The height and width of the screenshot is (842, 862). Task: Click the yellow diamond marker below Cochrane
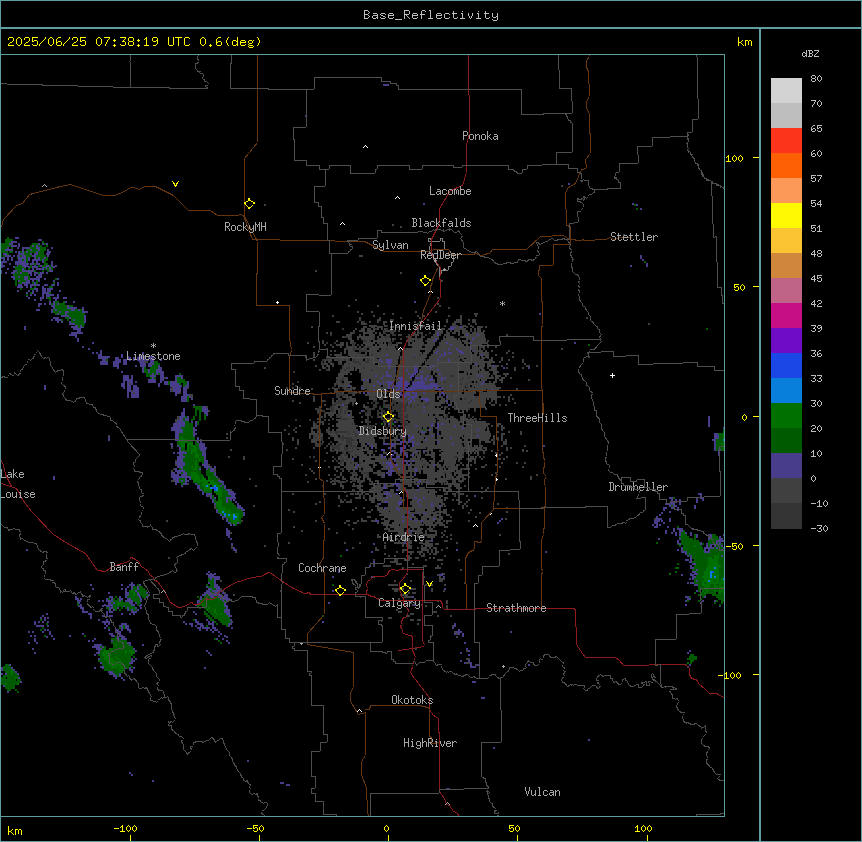pyautogui.click(x=340, y=590)
